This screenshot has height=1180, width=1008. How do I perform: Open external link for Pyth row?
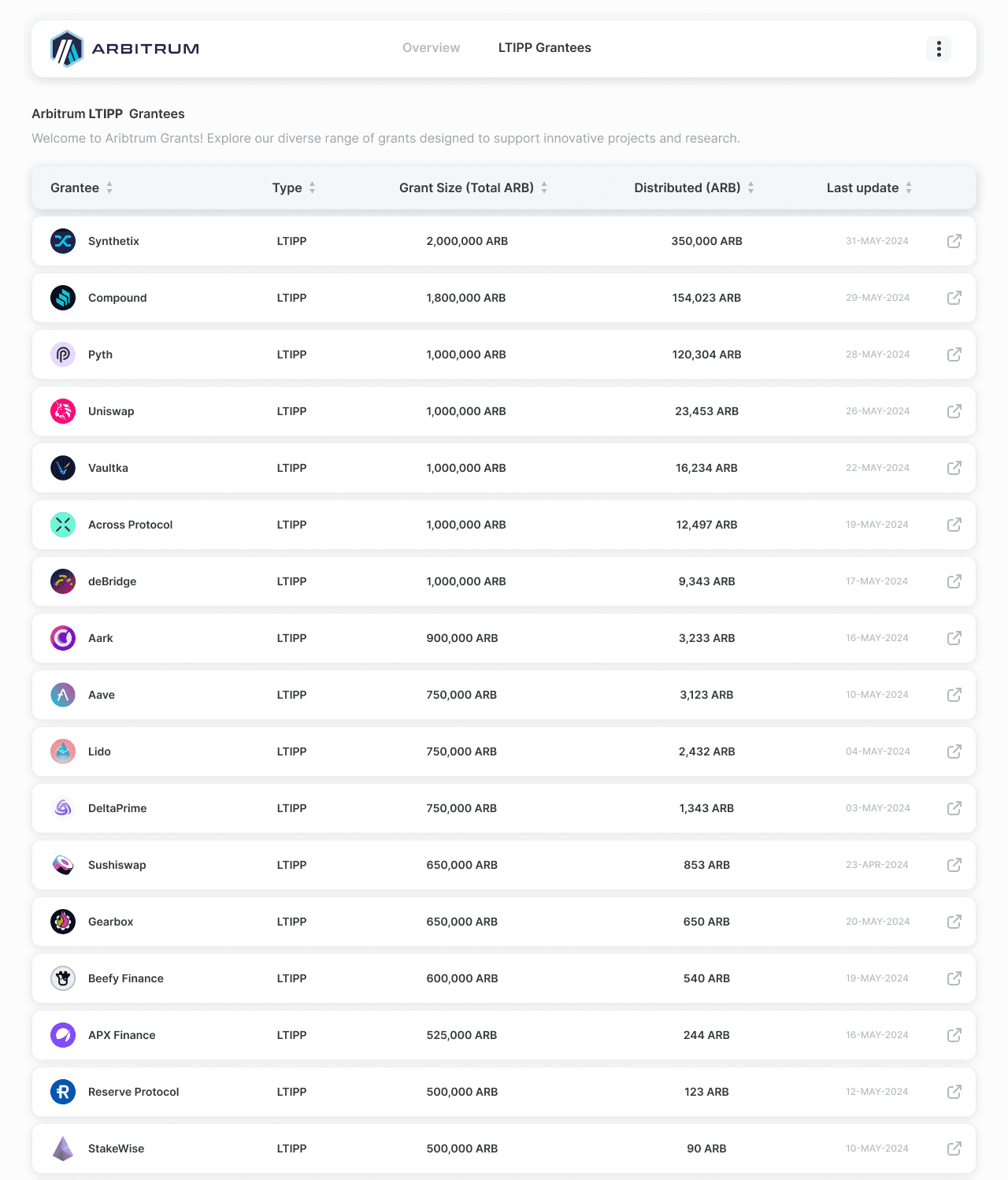[954, 354]
